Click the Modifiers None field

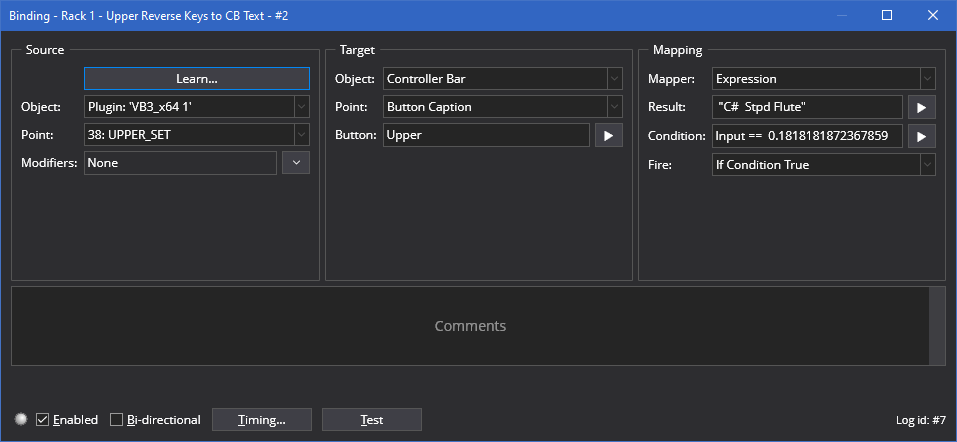coord(180,163)
